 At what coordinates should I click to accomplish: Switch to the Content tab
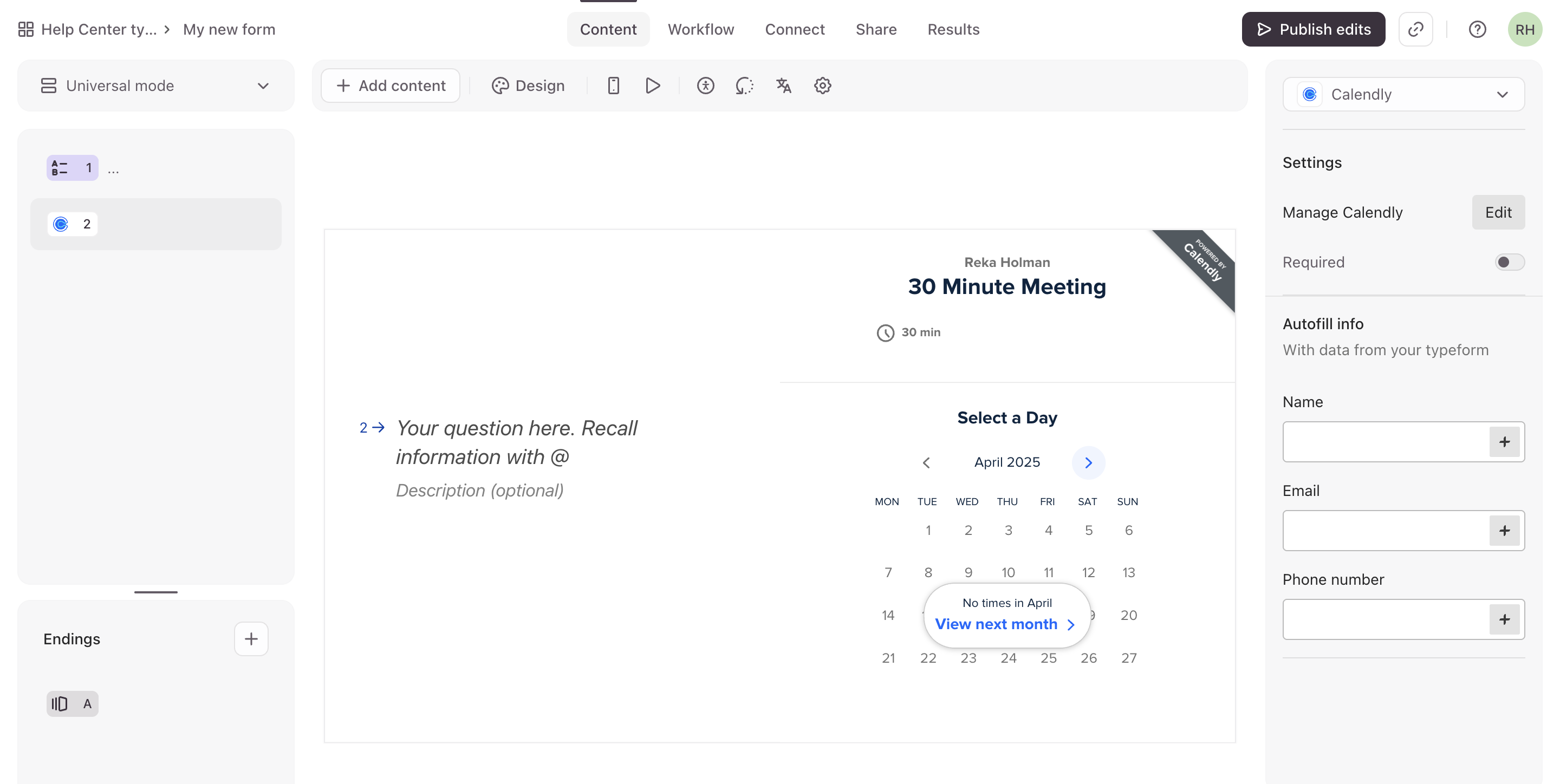608,29
